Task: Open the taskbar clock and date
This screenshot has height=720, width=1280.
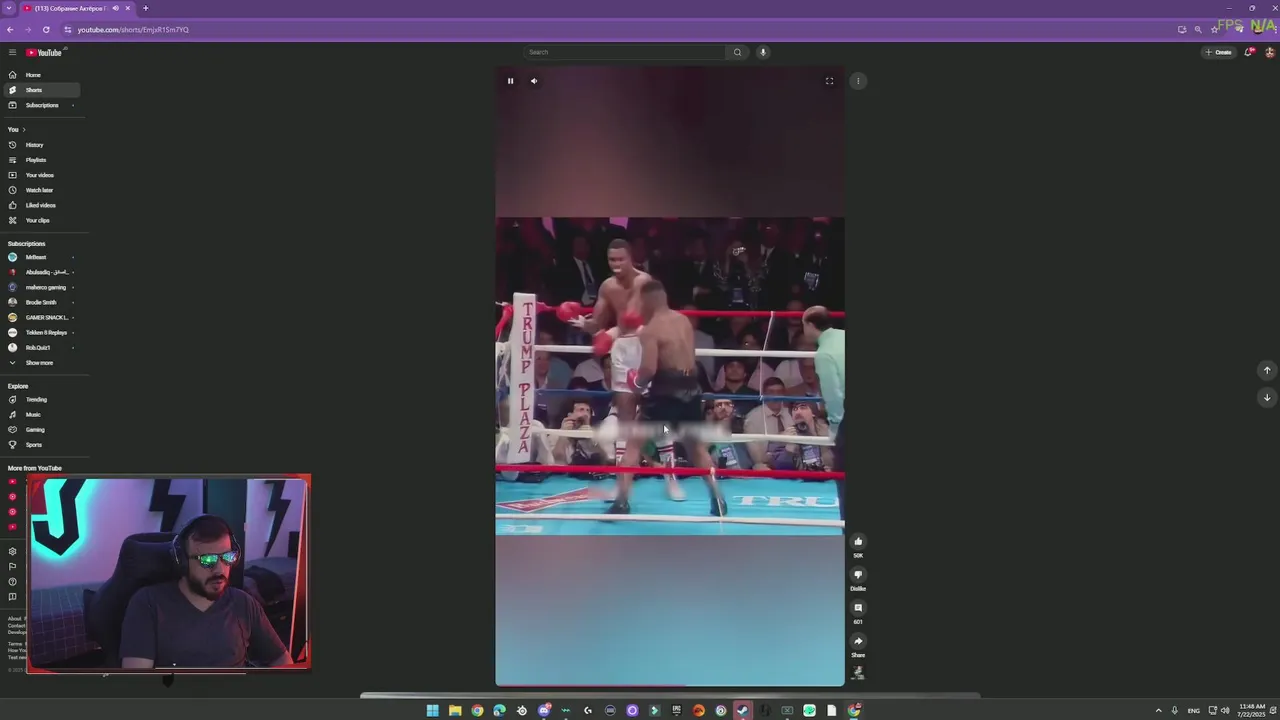Action: point(1252,711)
